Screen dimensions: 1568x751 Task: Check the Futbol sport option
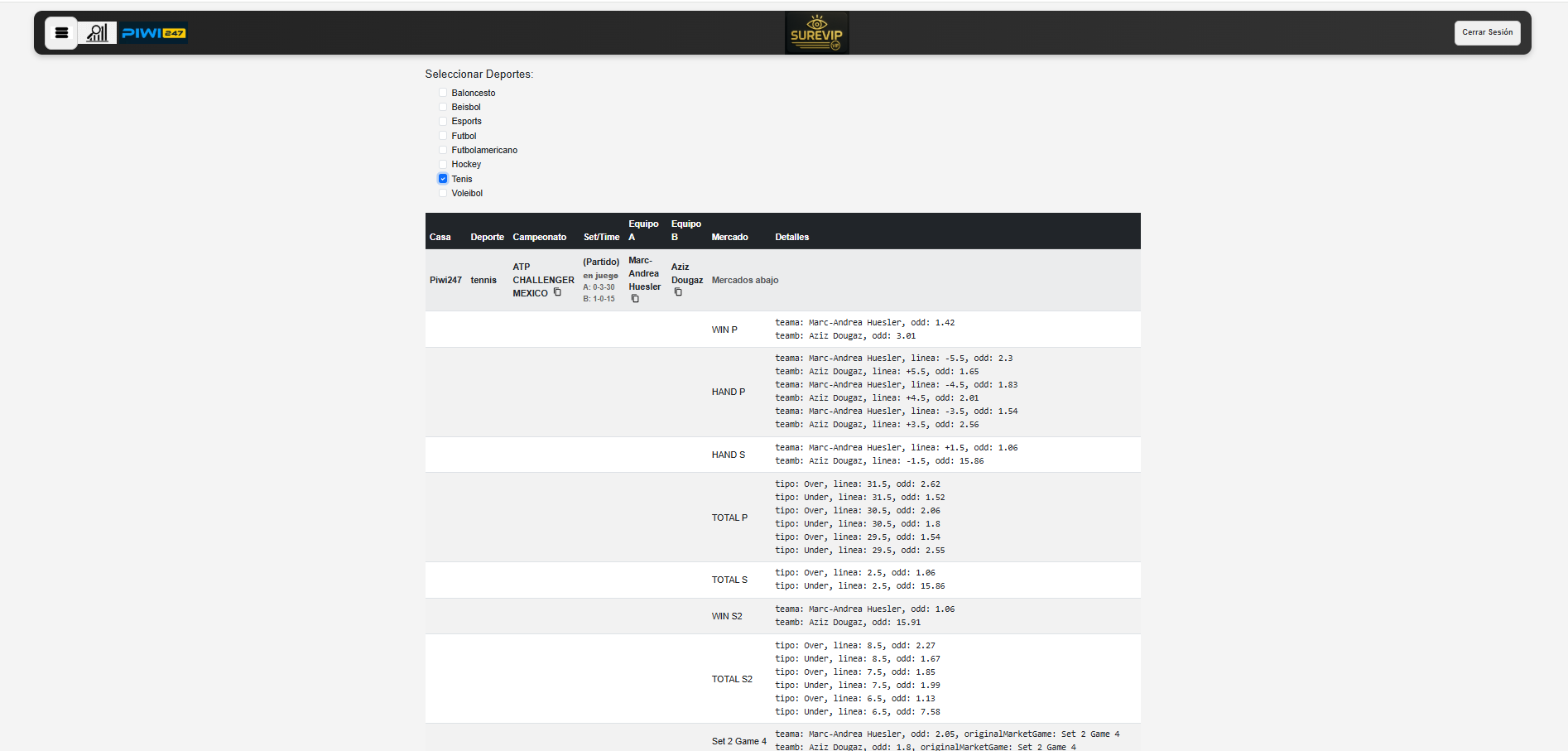pyautogui.click(x=443, y=135)
